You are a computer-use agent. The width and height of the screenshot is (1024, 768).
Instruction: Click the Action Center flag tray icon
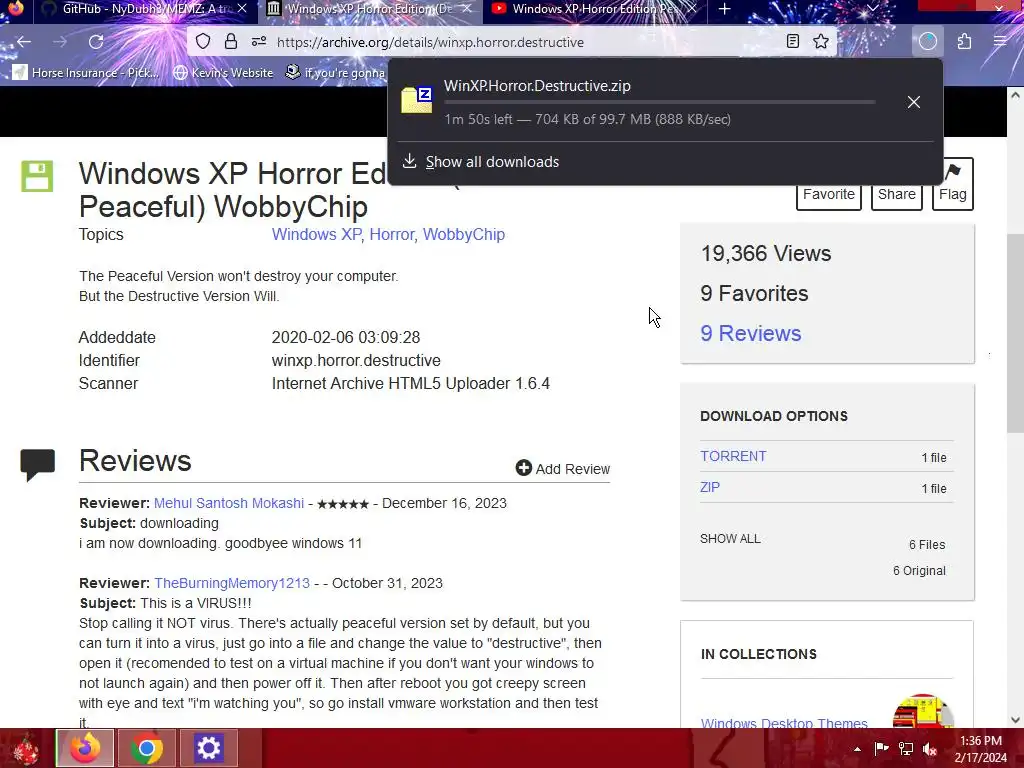(882, 749)
